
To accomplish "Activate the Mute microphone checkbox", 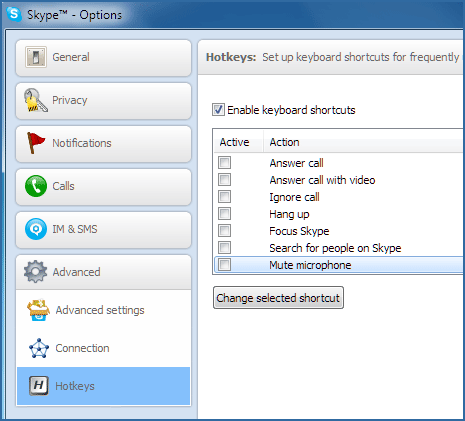I will point(224,265).
